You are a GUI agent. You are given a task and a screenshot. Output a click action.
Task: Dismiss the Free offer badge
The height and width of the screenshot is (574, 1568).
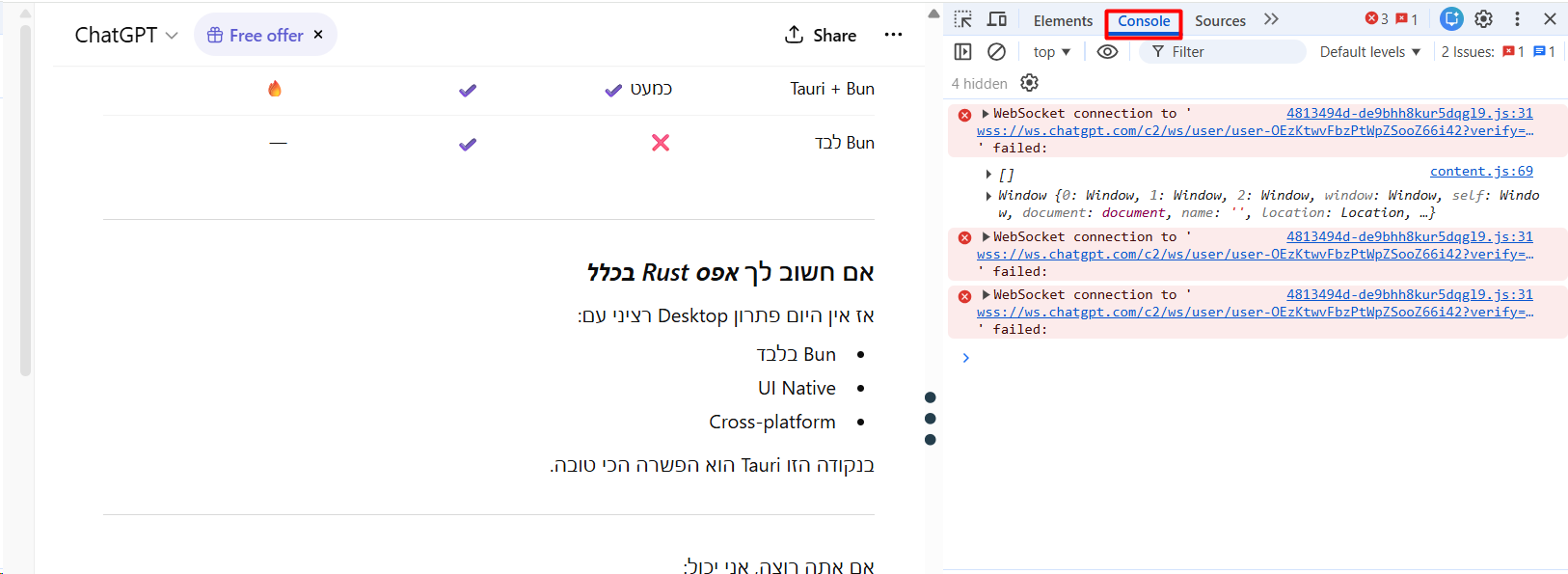click(x=318, y=35)
